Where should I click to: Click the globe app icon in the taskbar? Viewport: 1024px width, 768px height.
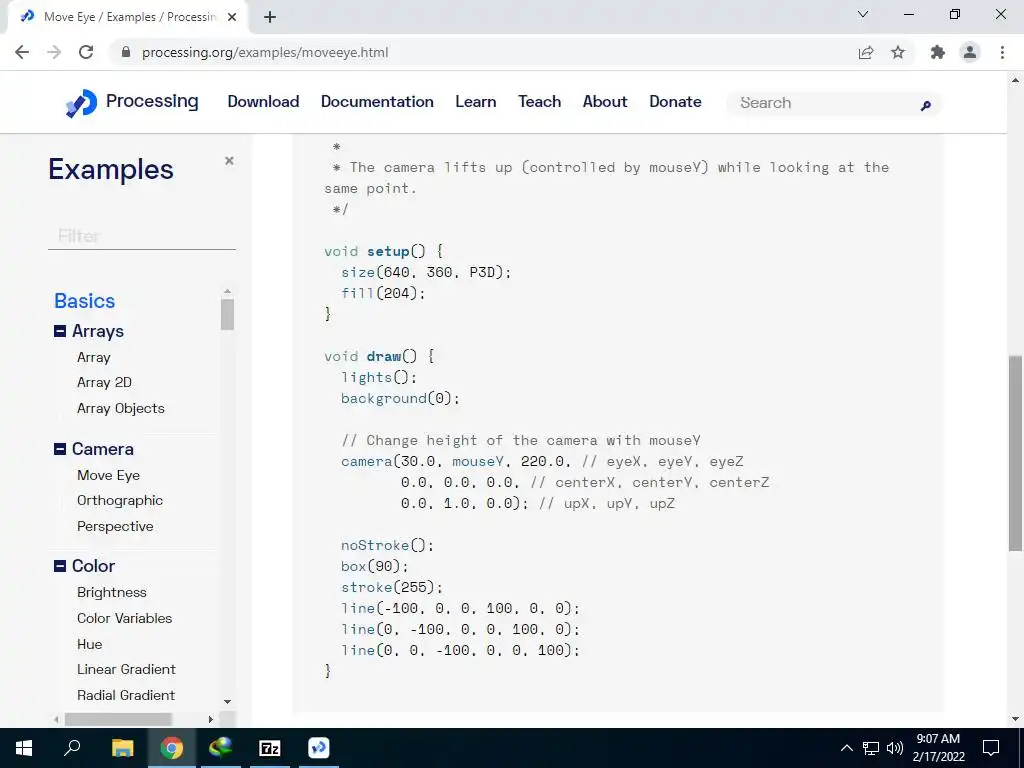[x=221, y=748]
